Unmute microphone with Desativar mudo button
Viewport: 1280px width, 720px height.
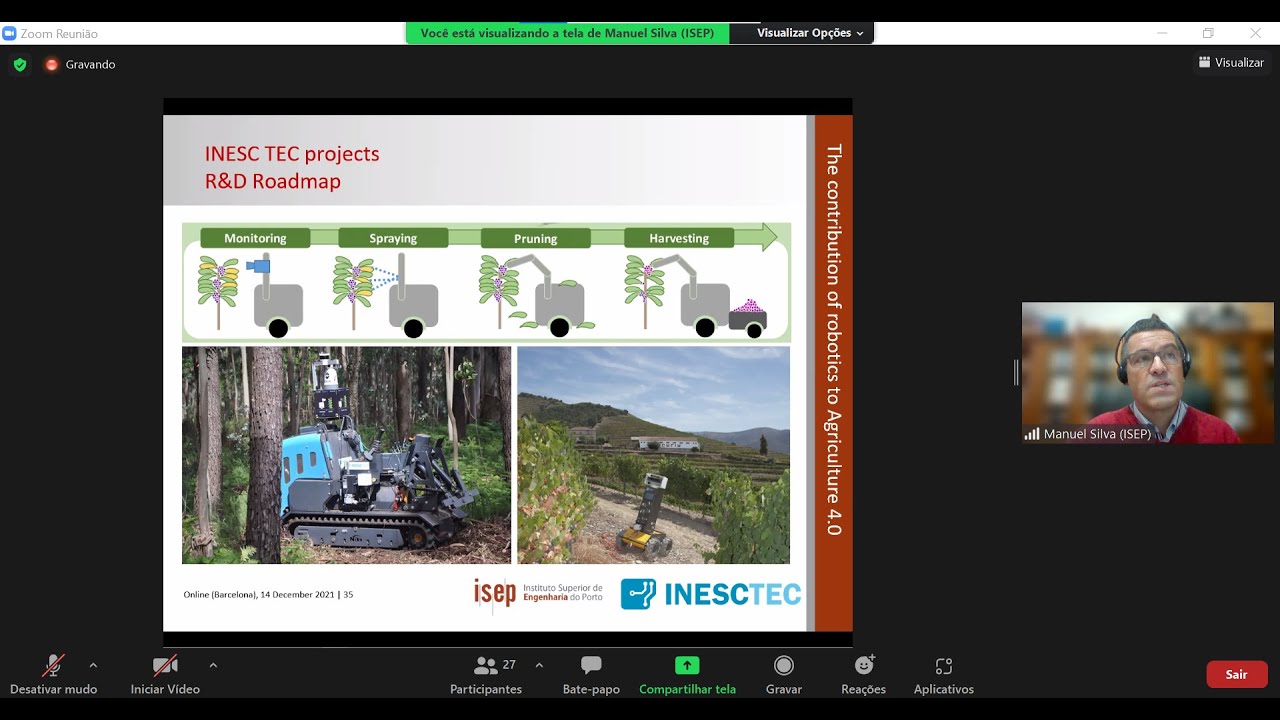[54, 675]
